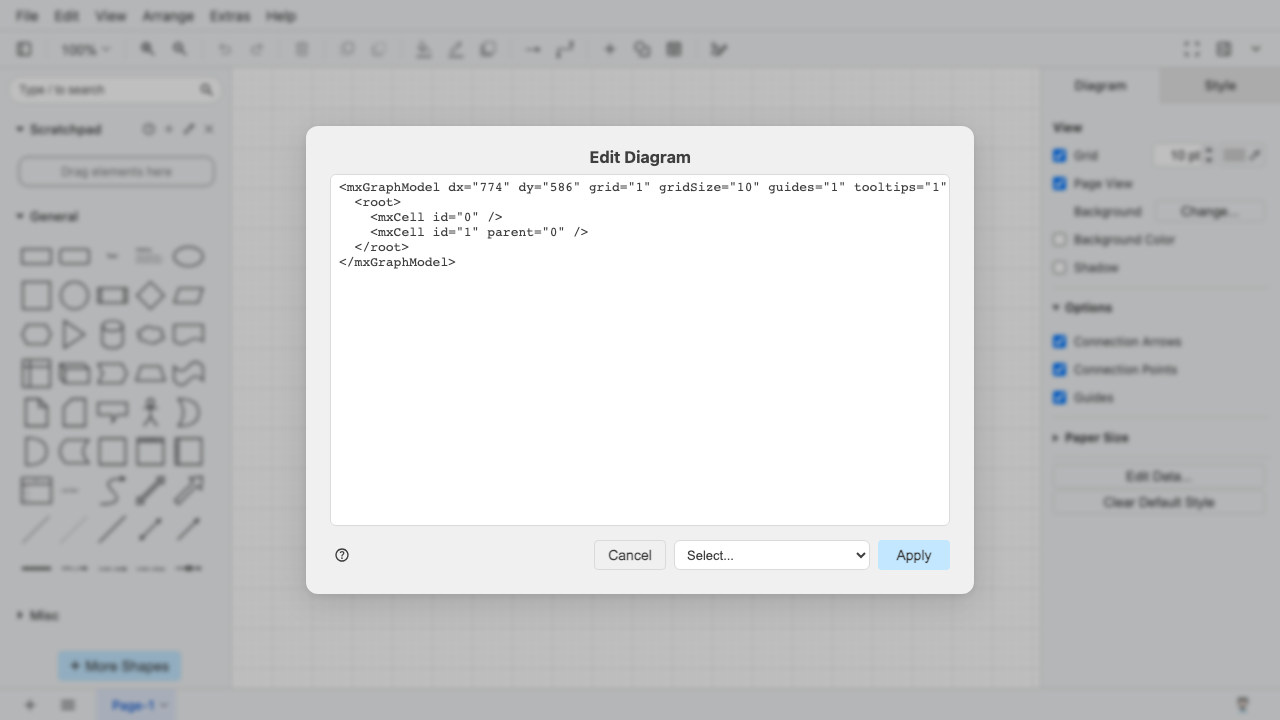This screenshot has height=720, width=1280.
Task: Click the Line Color pencil icon
Action: (456, 49)
